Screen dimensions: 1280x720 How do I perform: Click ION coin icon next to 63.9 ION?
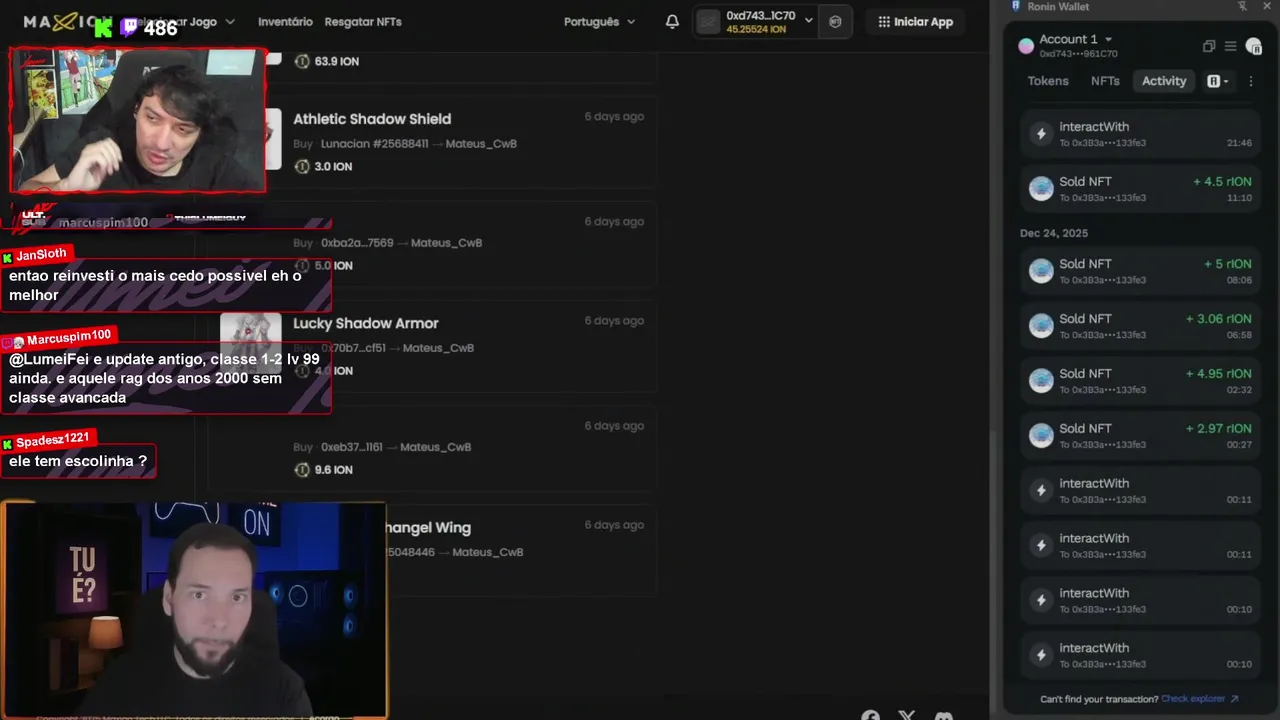302,61
